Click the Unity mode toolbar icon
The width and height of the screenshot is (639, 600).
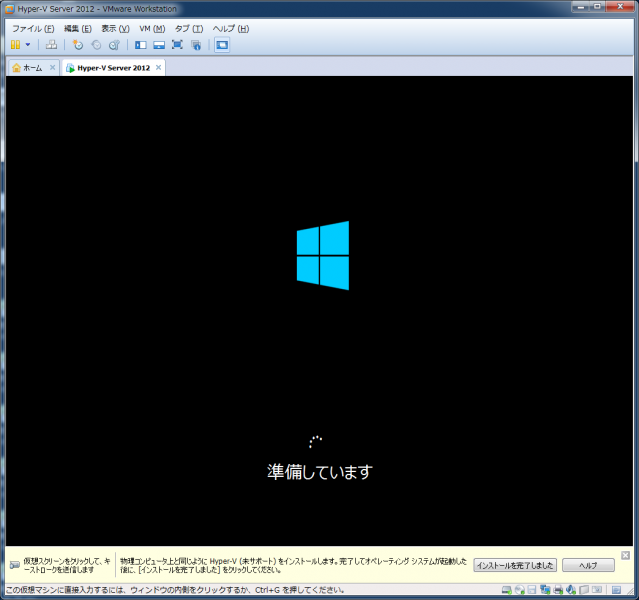click(x=196, y=44)
